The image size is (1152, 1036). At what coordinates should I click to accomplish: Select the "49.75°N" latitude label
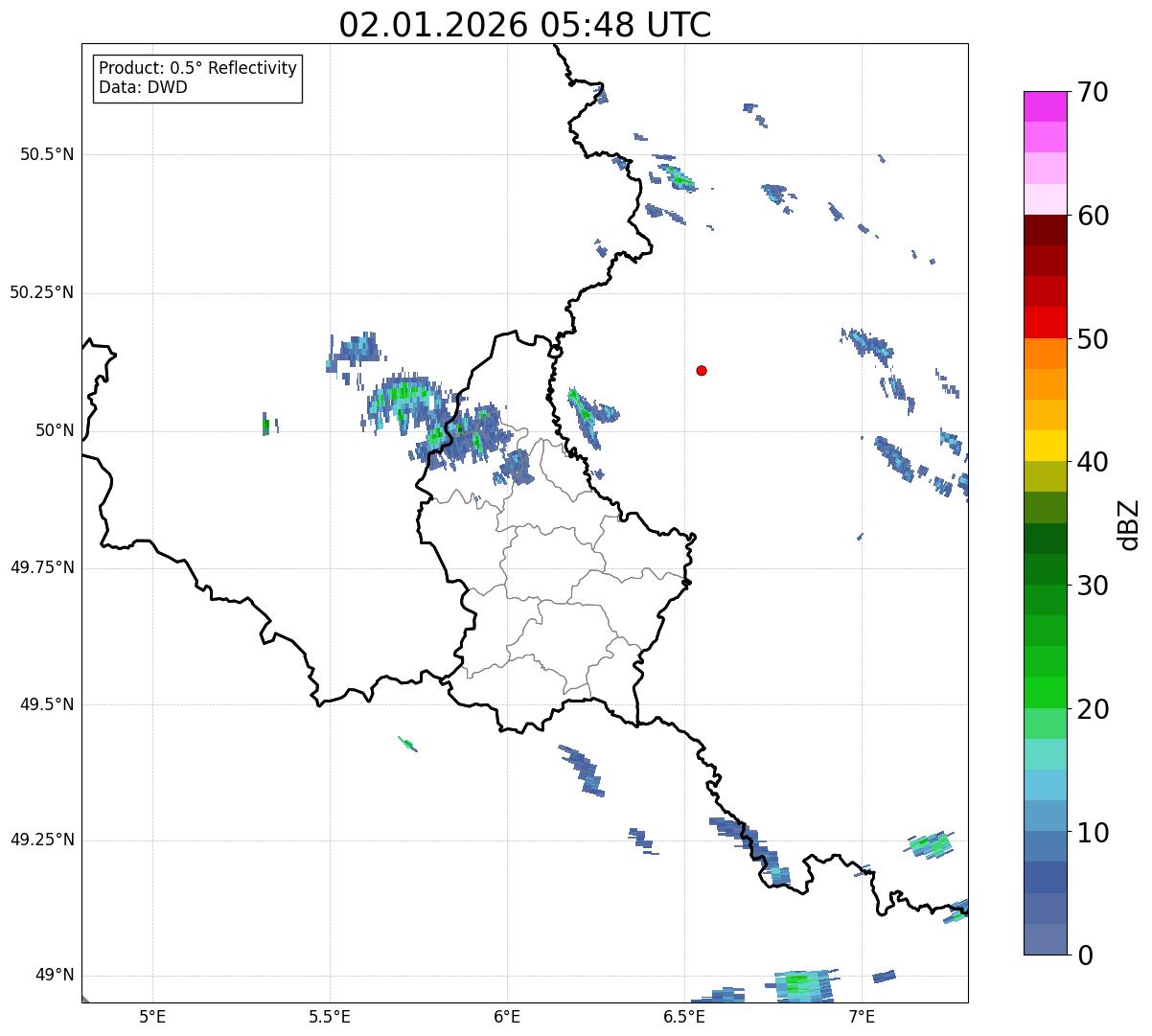click(x=42, y=567)
